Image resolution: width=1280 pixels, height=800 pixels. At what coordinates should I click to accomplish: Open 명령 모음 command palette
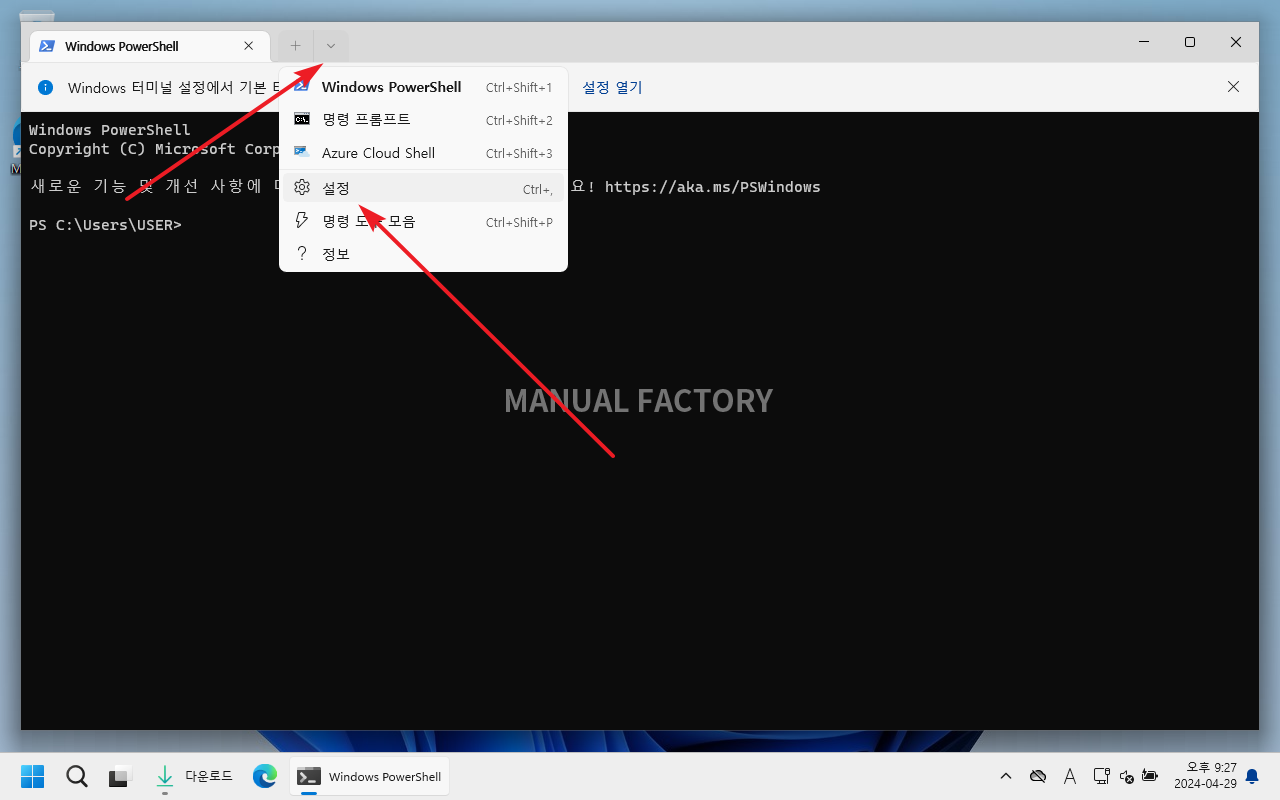[423, 221]
